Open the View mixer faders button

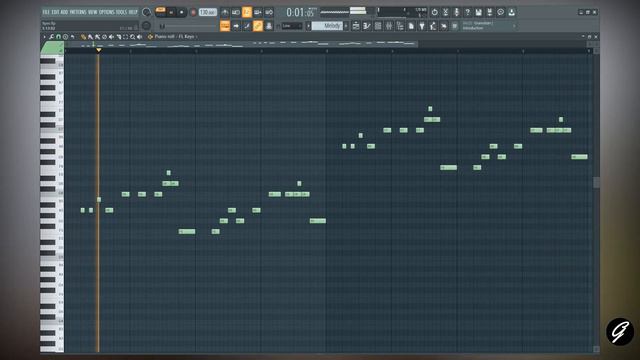click(389, 26)
